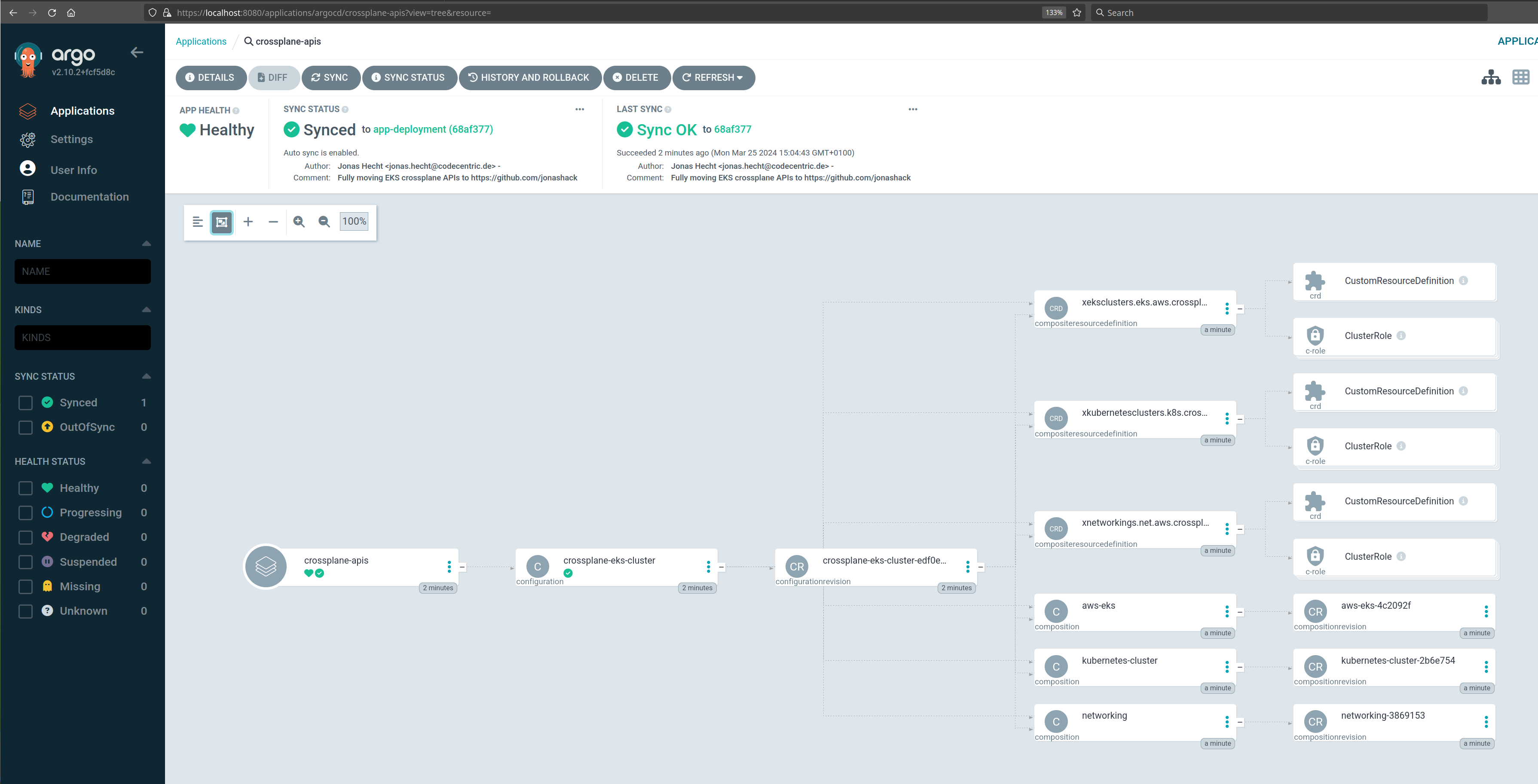Viewport: 1538px width, 784px height.
Task: Collapse the sidebar with the back arrow
Action: pyautogui.click(x=137, y=52)
